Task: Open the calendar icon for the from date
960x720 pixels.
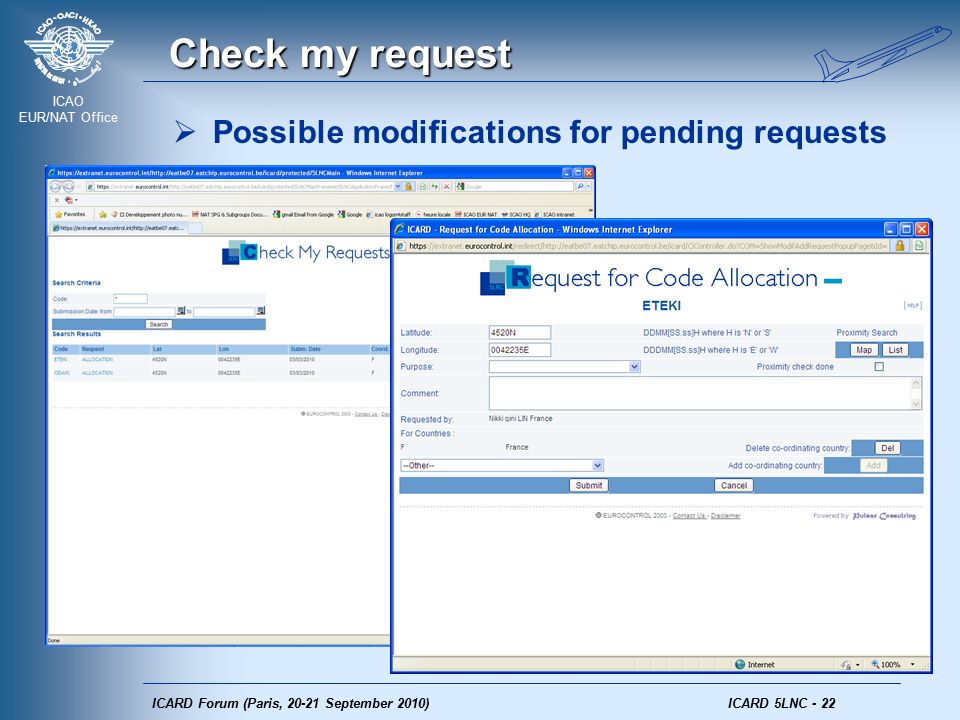Action: [x=181, y=311]
